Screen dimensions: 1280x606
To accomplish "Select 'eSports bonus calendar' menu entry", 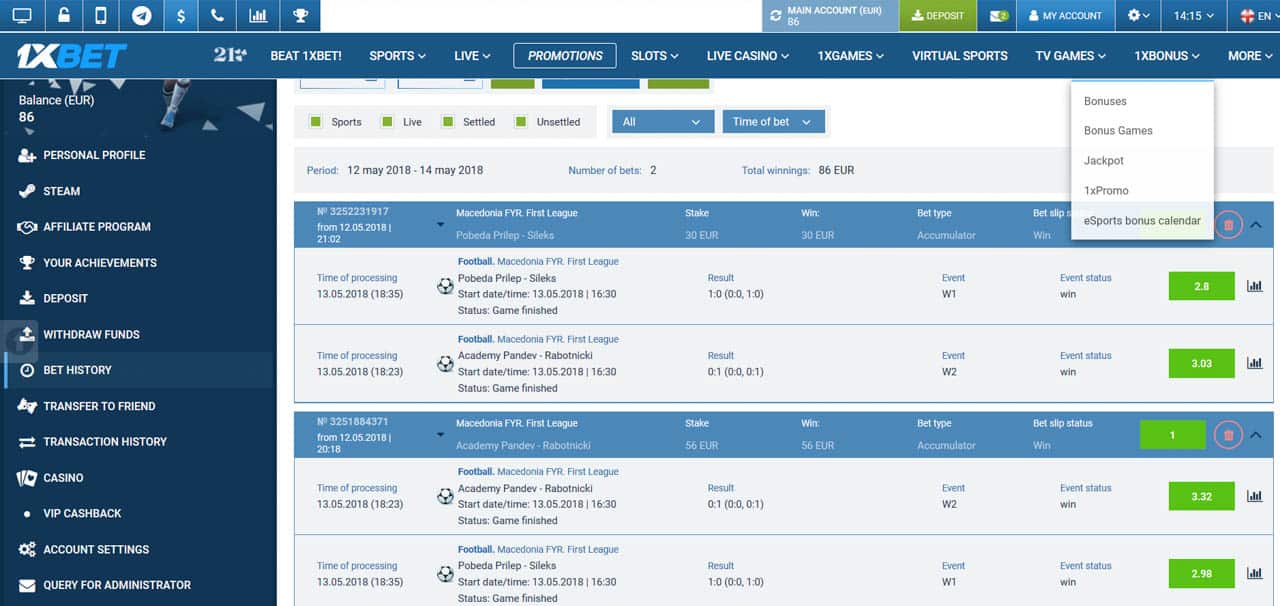I will coord(1141,221).
